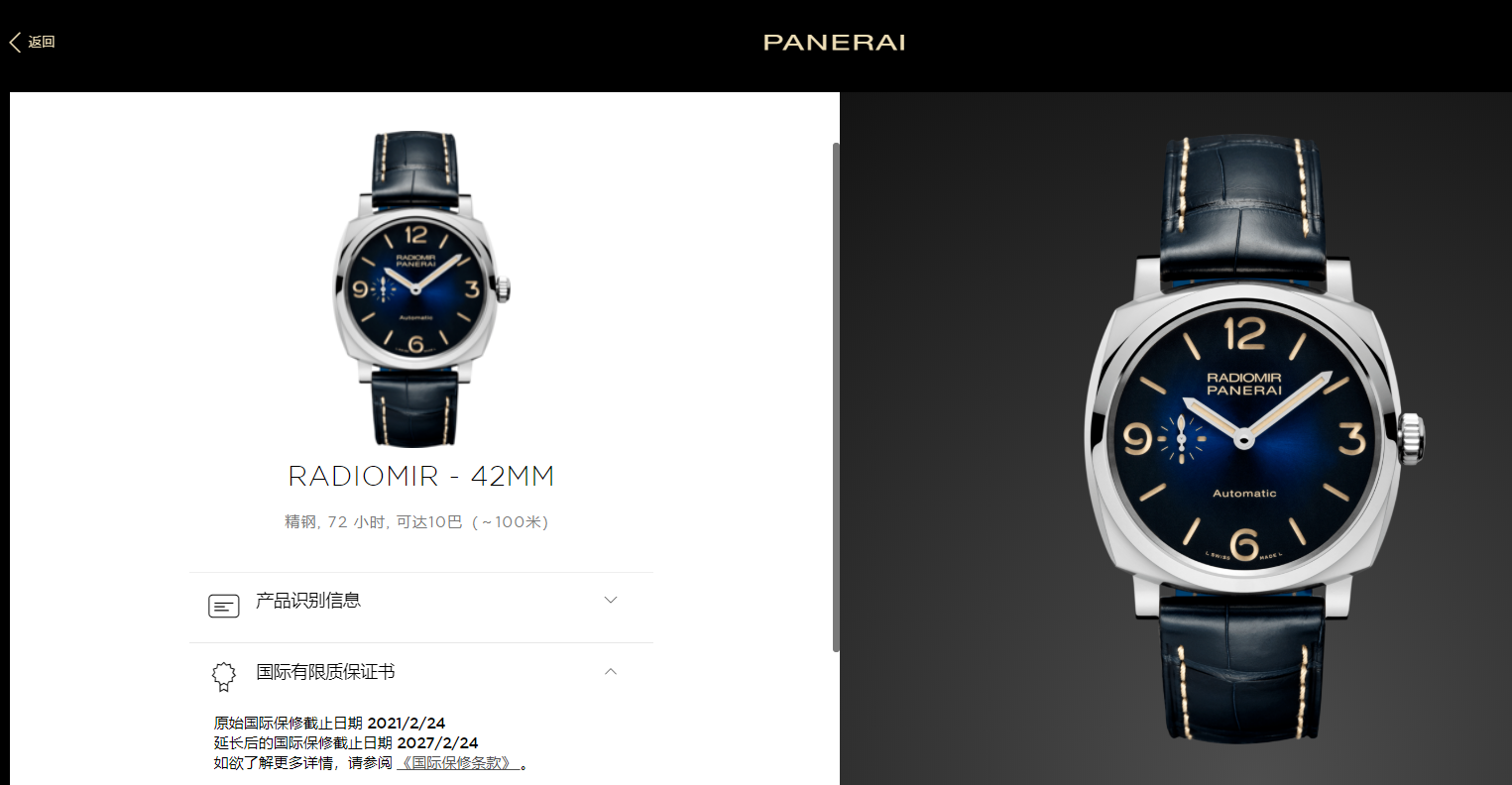Click the 产品识别信息 heading
The width and height of the screenshot is (1512, 785).
point(308,600)
